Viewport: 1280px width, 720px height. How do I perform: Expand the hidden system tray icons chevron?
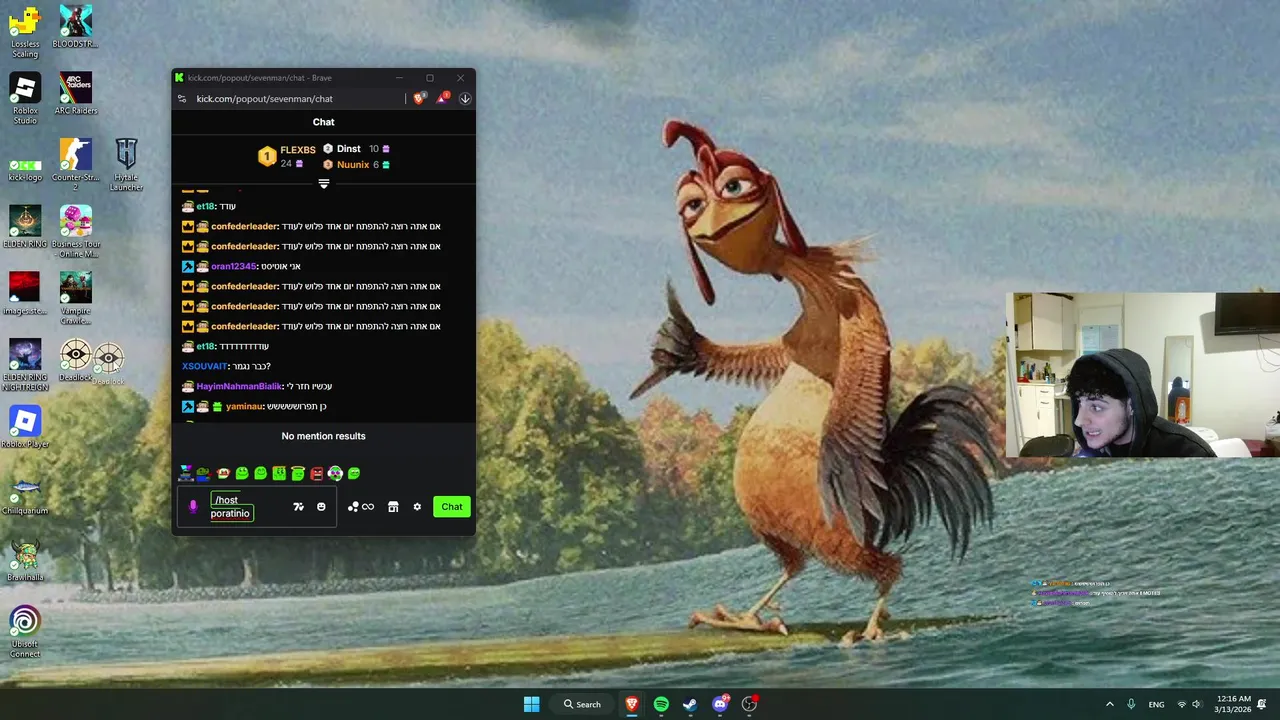(x=1109, y=704)
